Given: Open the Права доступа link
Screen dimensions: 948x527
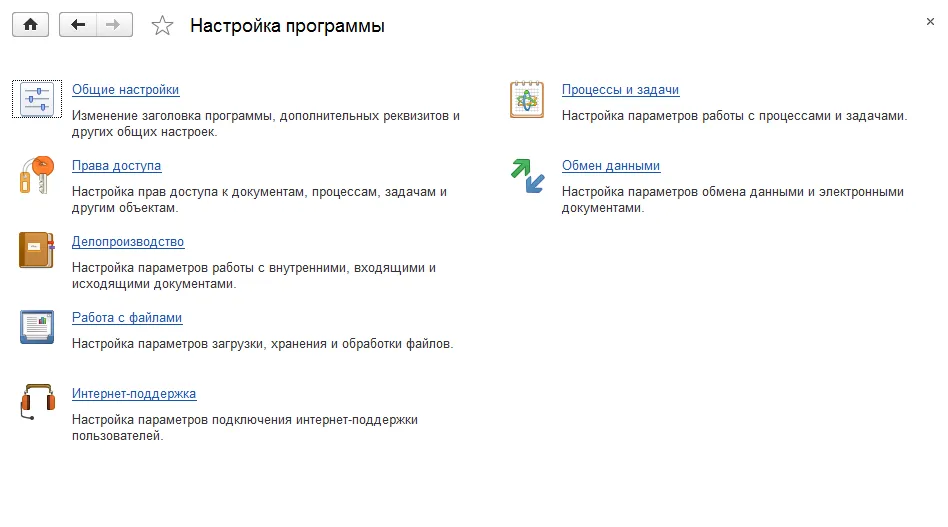Looking at the screenshot, I should point(117,166).
